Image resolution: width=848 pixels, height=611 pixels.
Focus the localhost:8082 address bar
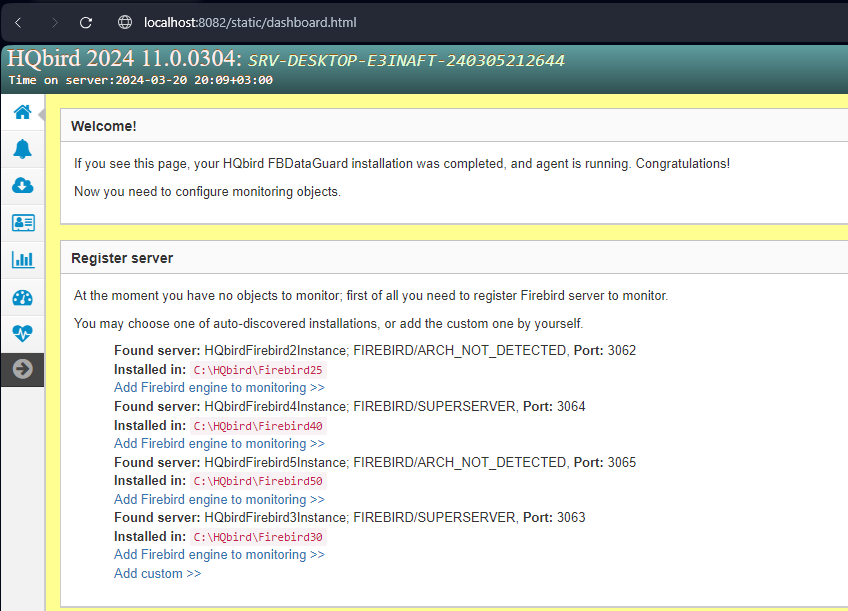[250, 23]
